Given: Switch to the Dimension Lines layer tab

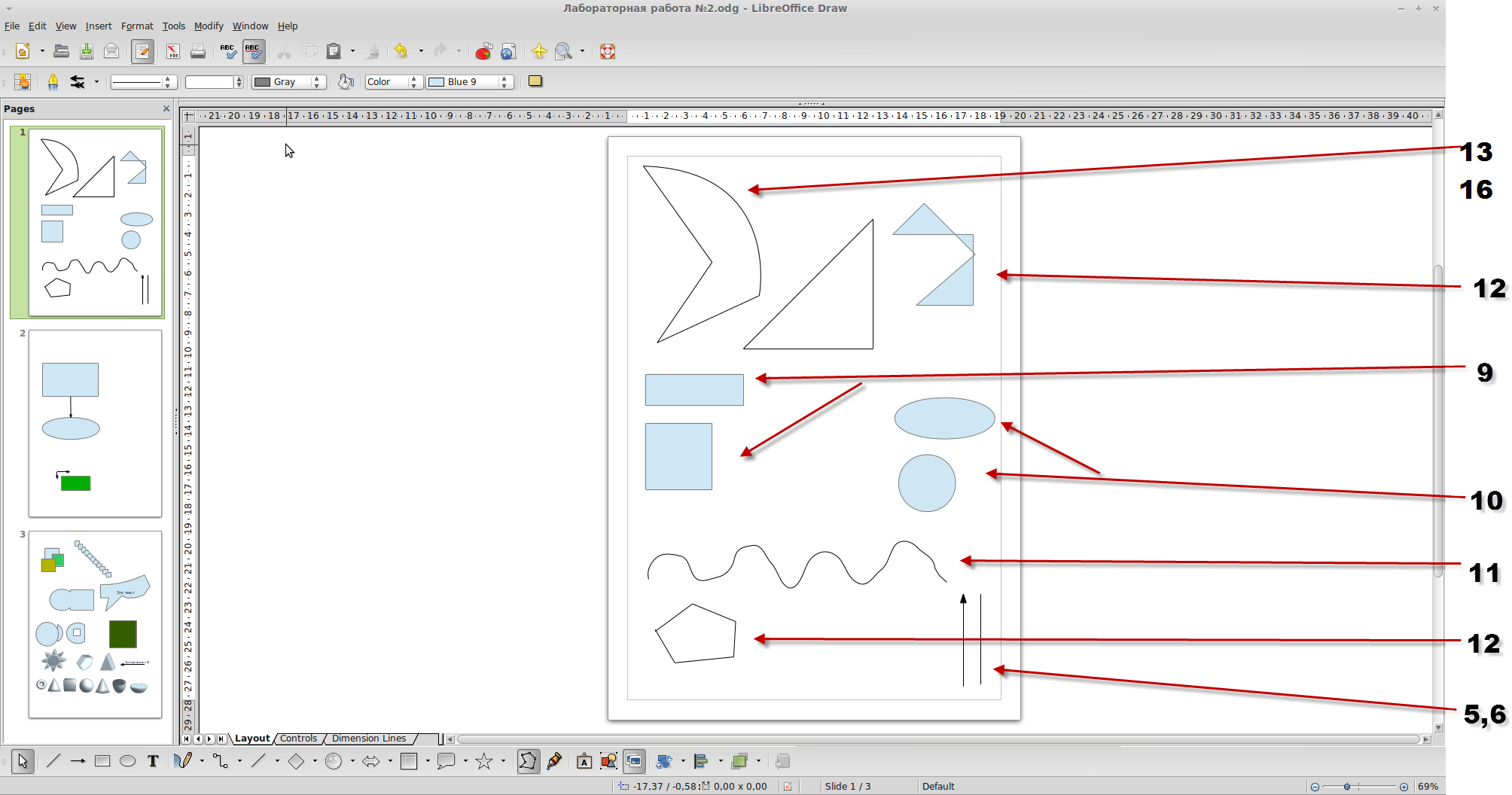Looking at the screenshot, I should [369, 739].
